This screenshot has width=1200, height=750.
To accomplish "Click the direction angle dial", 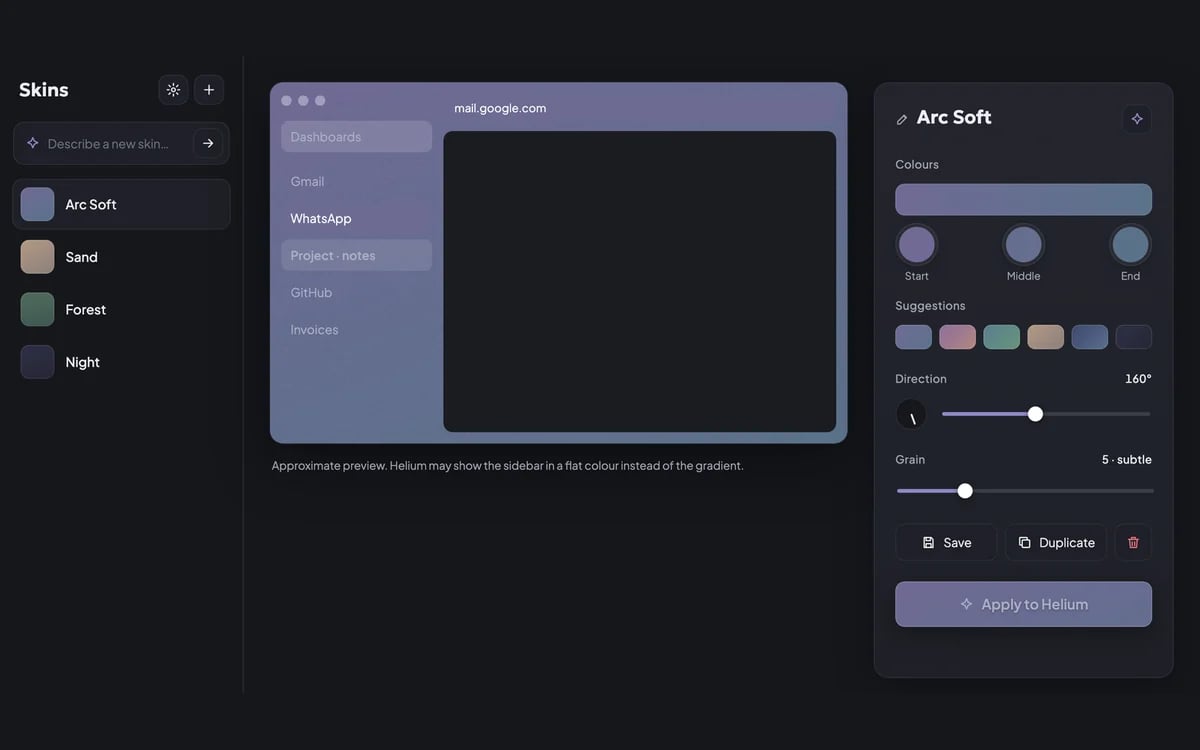I will point(911,414).
